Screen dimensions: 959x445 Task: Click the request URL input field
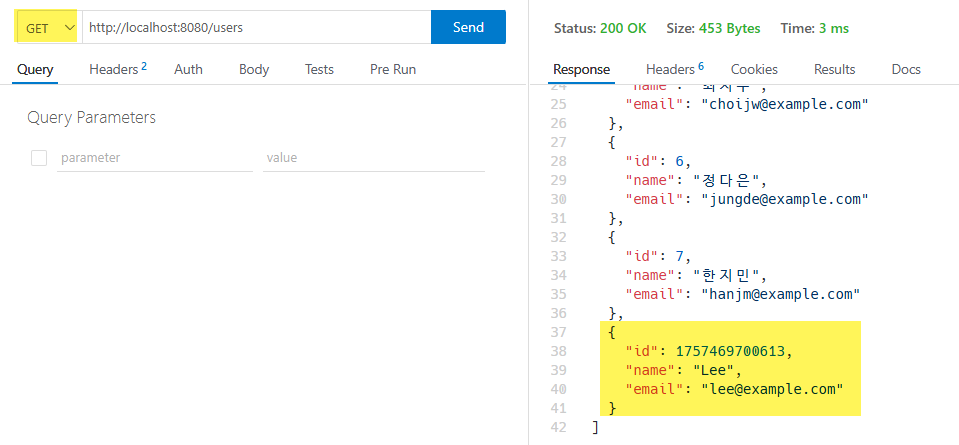(256, 28)
